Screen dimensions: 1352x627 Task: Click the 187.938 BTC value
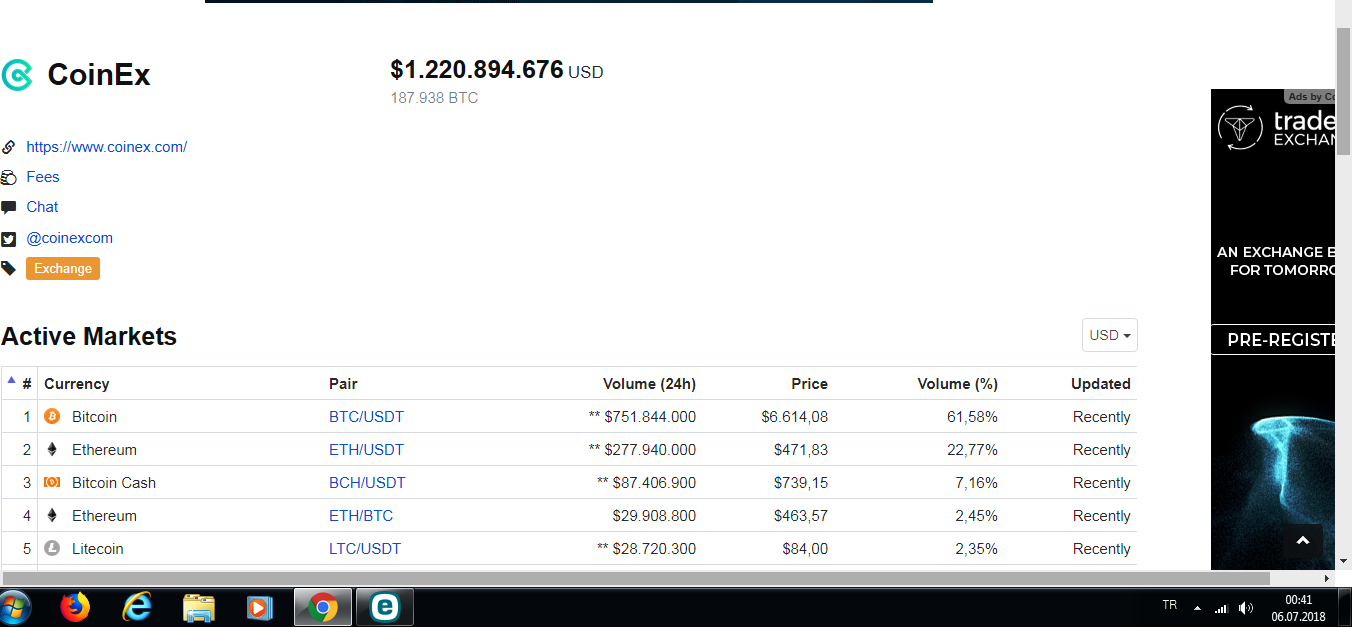(434, 98)
